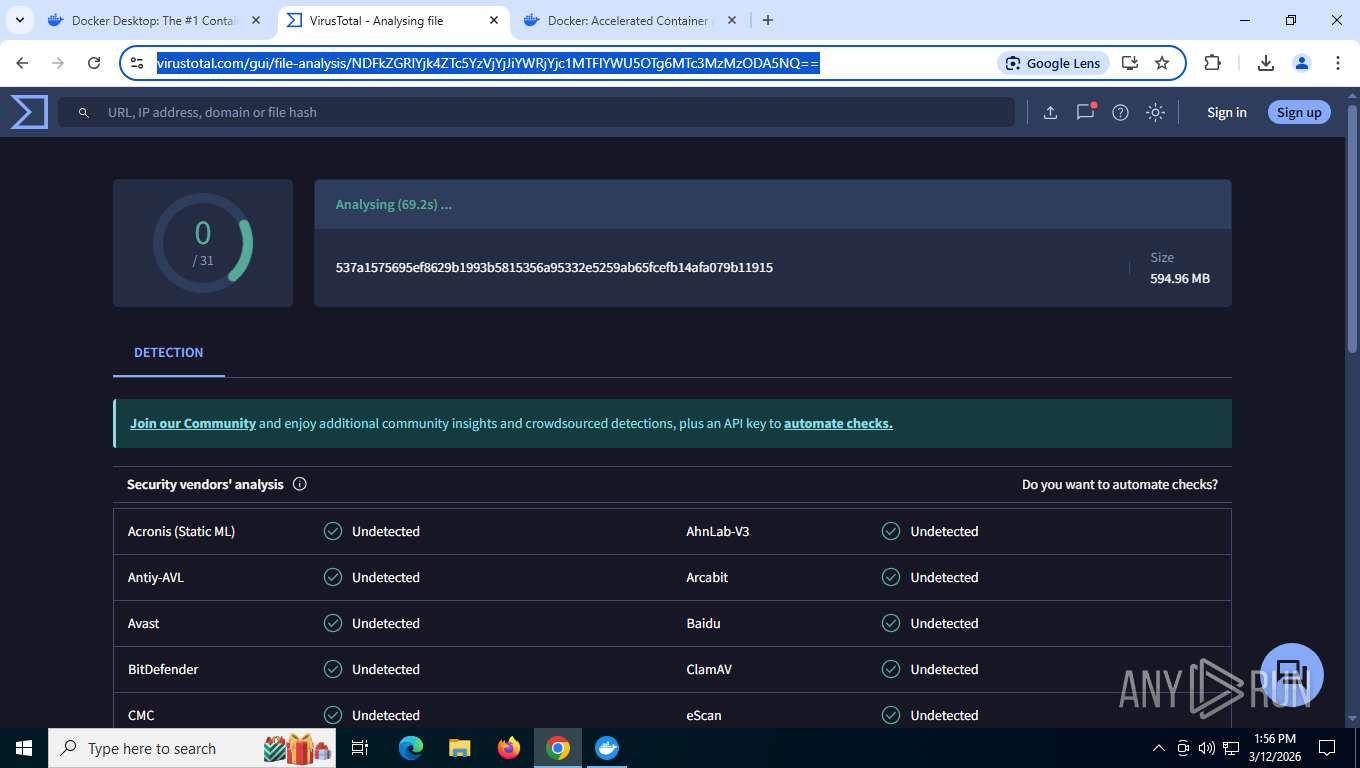Click the Join our Community link
Viewport: 1360px width, 768px height.
click(x=193, y=423)
